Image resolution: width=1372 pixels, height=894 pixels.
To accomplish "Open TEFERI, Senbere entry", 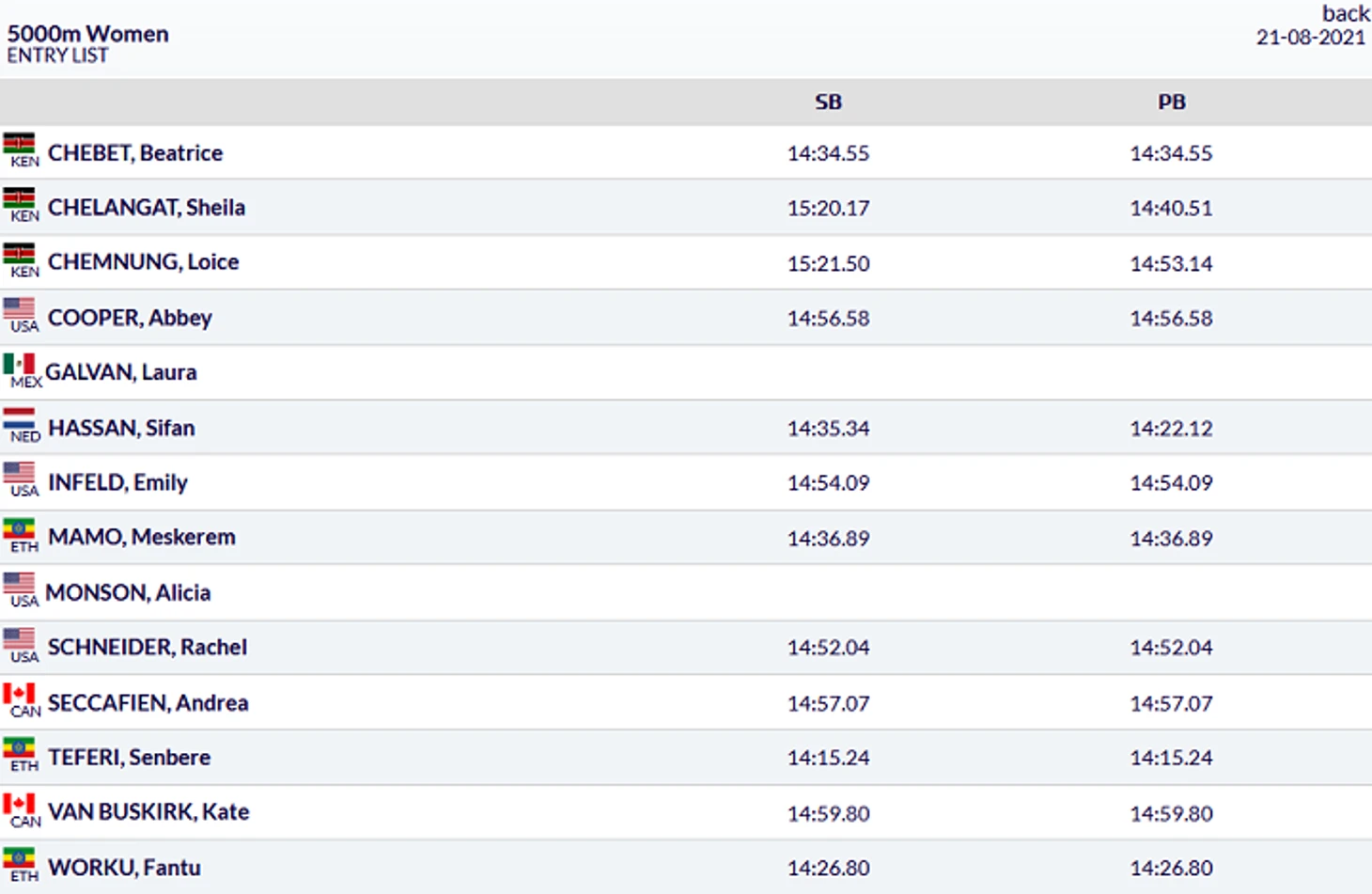I will (x=129, y=758).
